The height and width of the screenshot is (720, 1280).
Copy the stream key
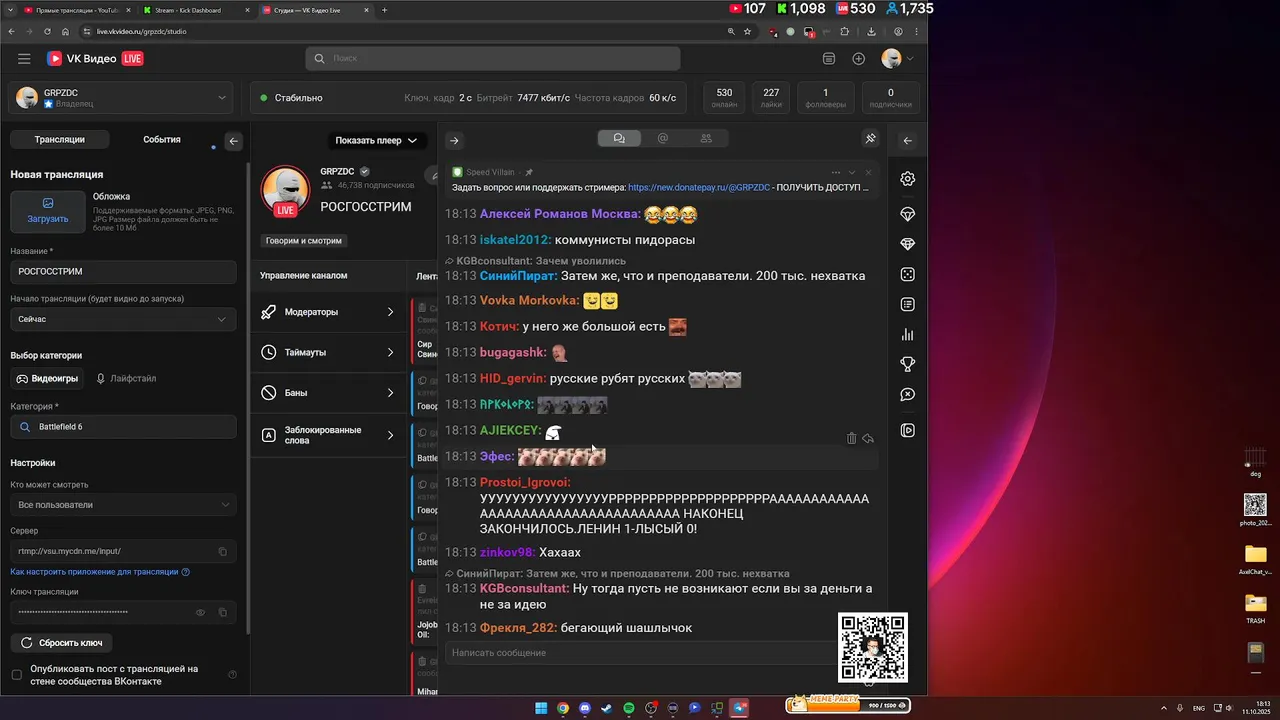pos(223,612)
